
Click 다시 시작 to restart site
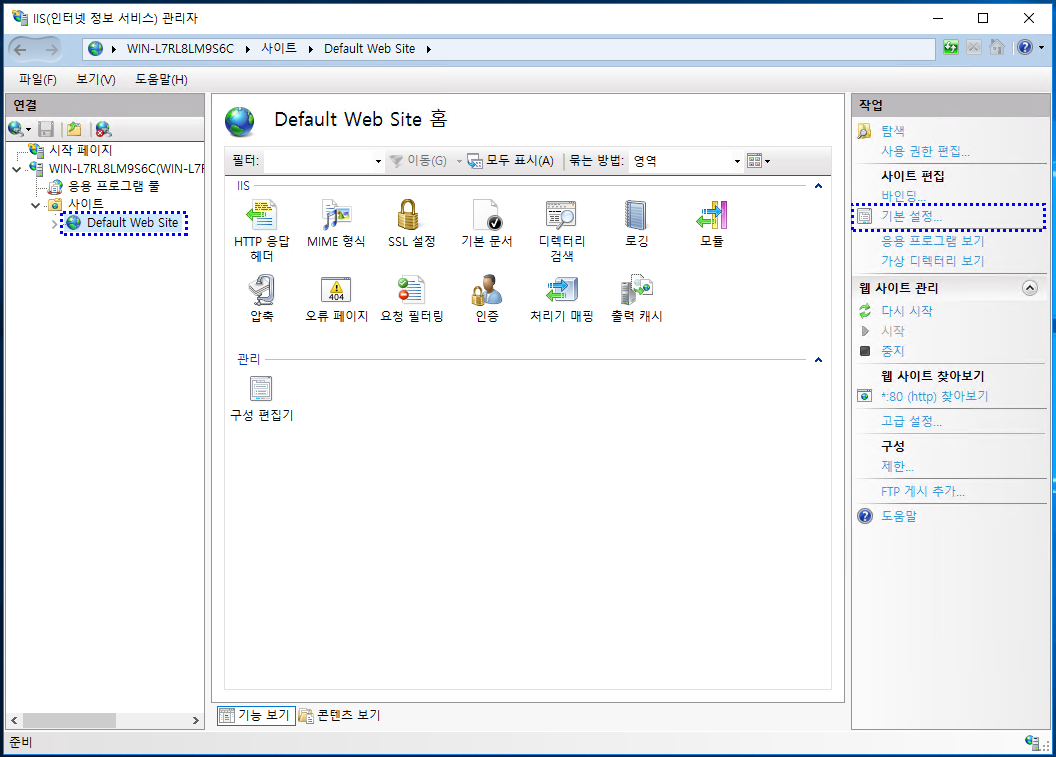907,310
